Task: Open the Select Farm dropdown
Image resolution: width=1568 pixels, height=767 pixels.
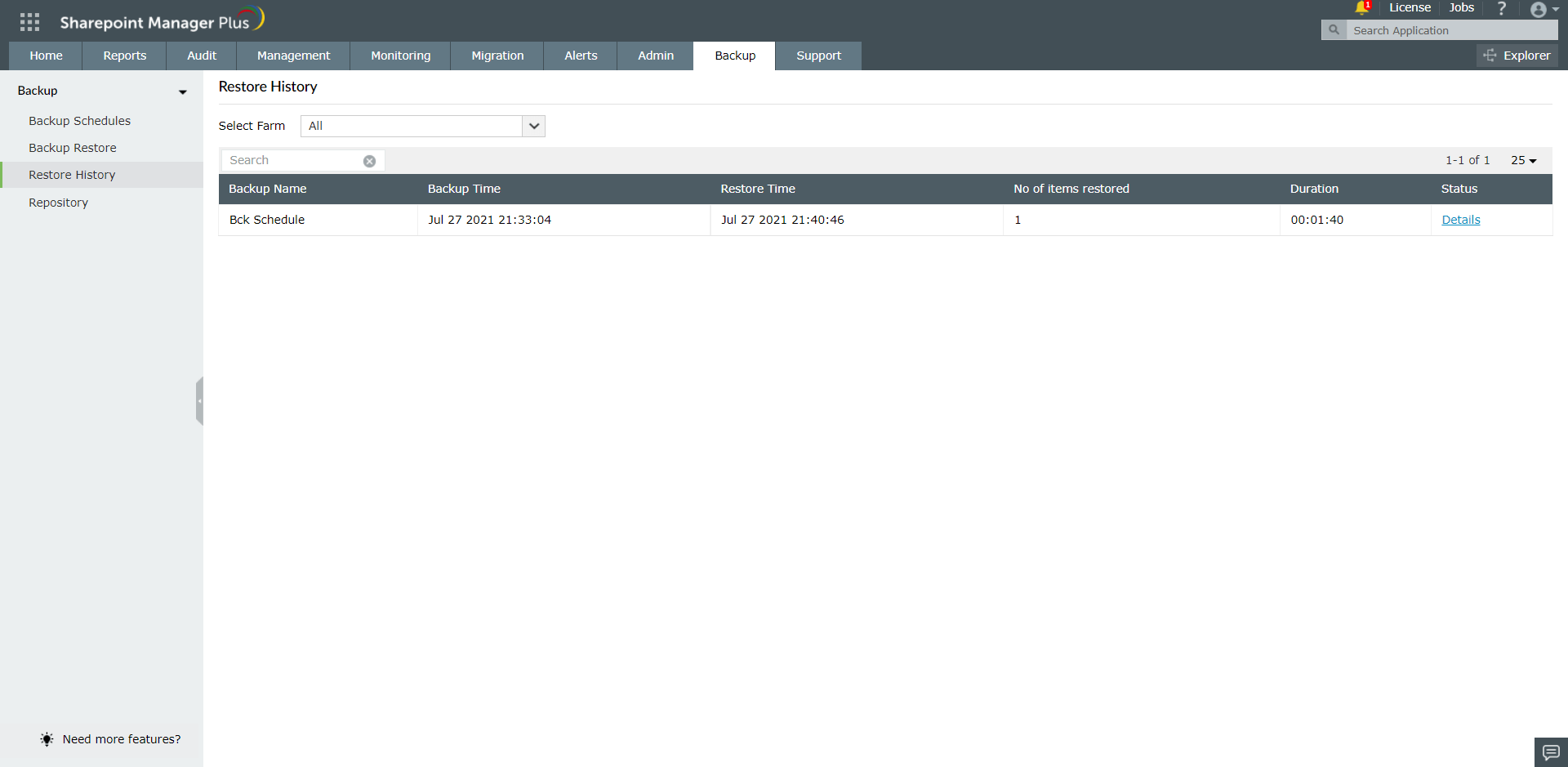Action: pyautogui.click(x=533, y=126)
